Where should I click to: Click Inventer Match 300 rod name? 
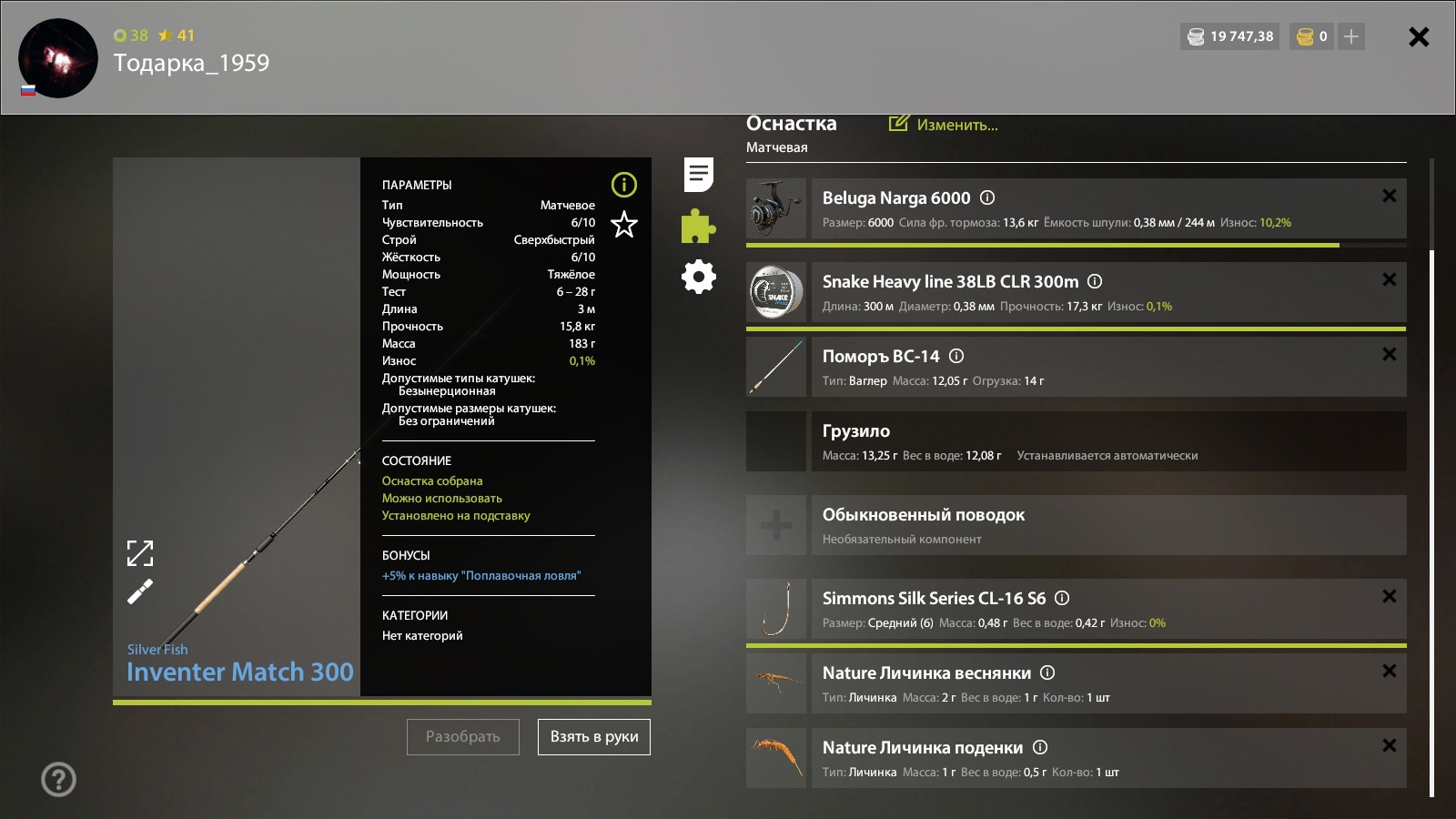coord(240,672)
